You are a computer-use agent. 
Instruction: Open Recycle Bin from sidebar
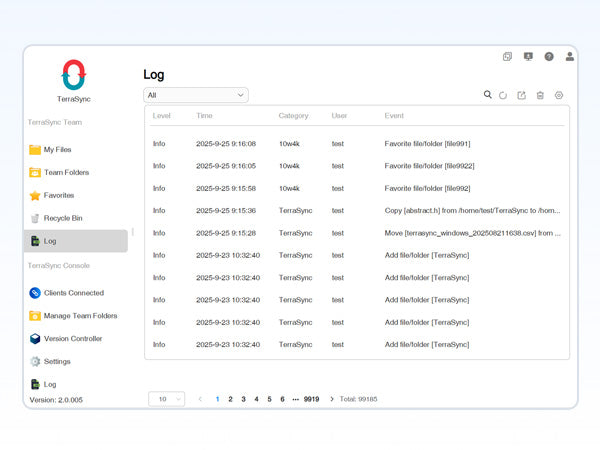pyautogui.click(x=62, y=218)
